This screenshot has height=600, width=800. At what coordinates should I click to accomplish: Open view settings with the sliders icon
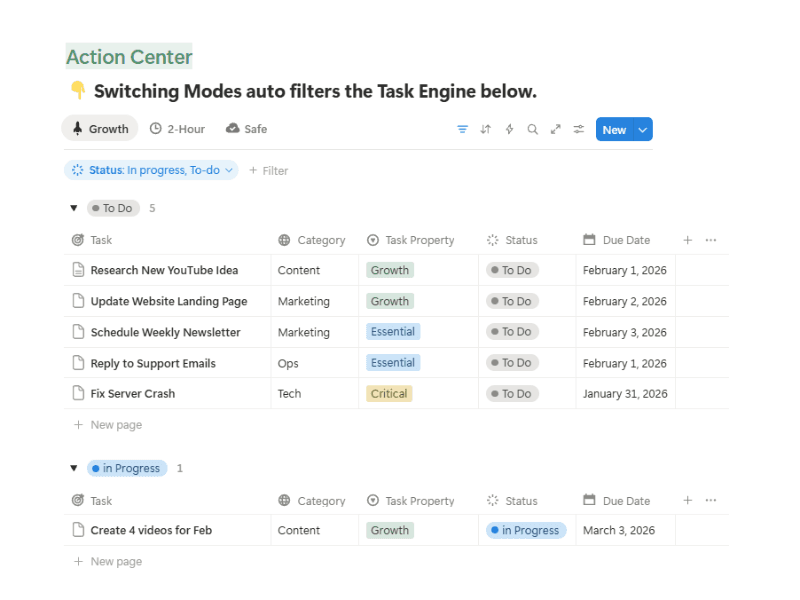pyautogui.click(x=578, y=129)
